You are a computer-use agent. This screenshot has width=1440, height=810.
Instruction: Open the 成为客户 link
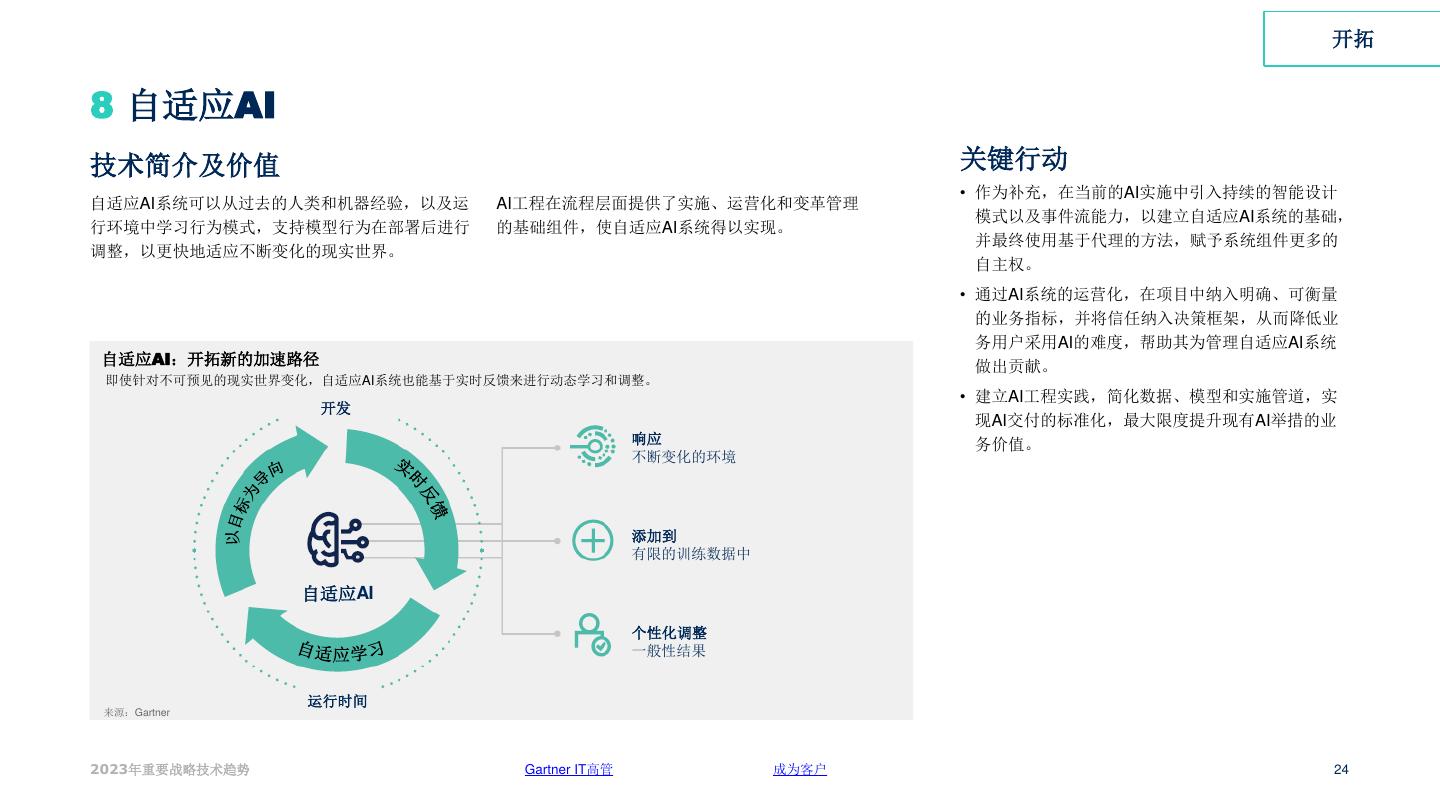click(799, 769)
